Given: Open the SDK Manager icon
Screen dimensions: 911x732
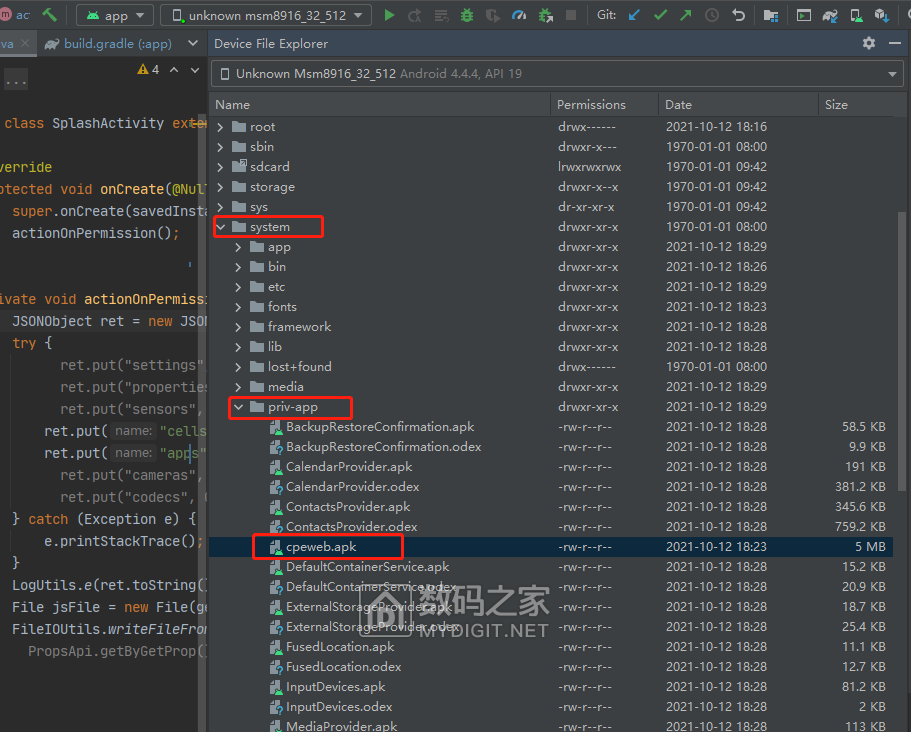Looking at the screenshot, I should click(x=881, y=15).
